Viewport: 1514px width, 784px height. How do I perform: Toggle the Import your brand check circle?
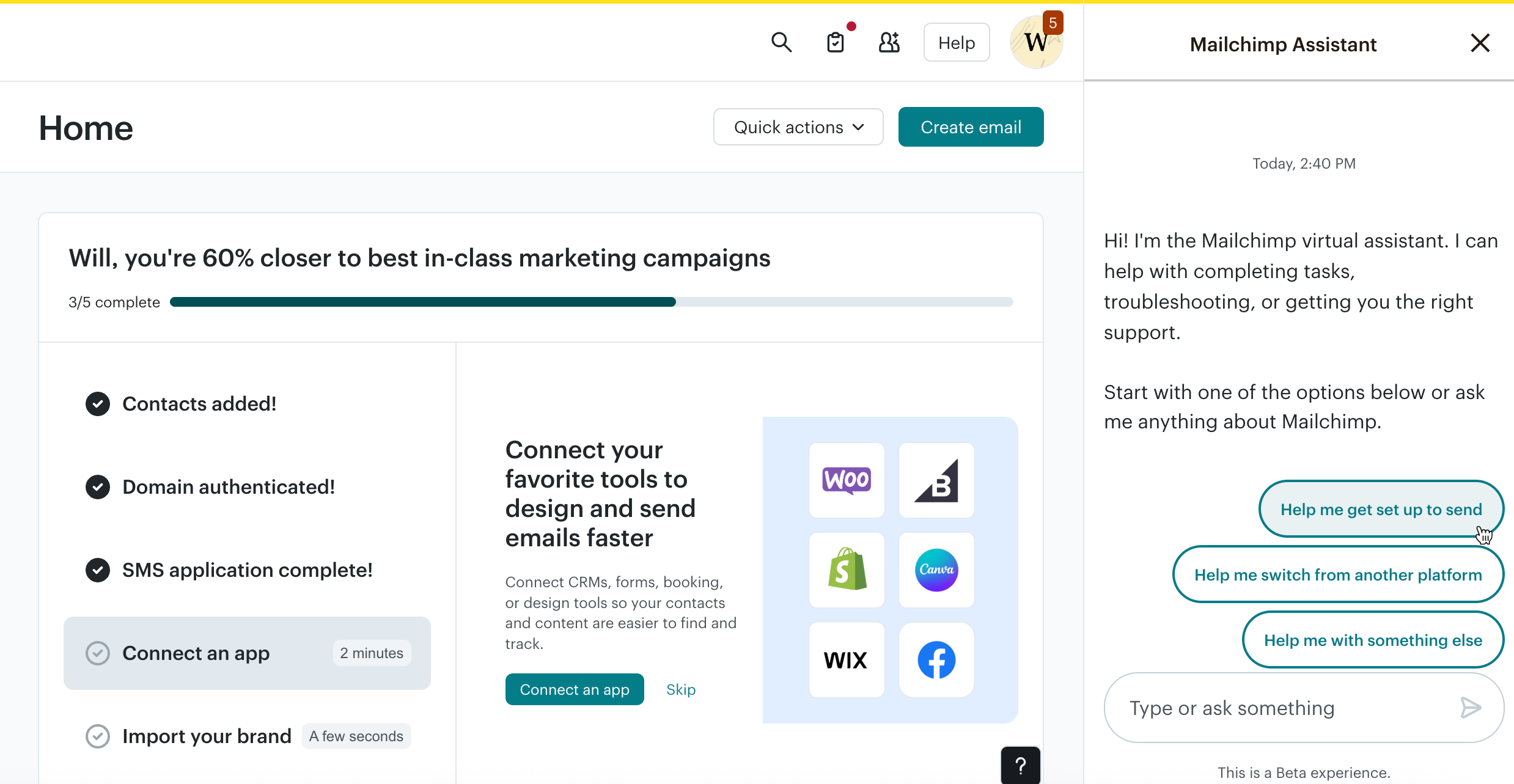[98, 736]
